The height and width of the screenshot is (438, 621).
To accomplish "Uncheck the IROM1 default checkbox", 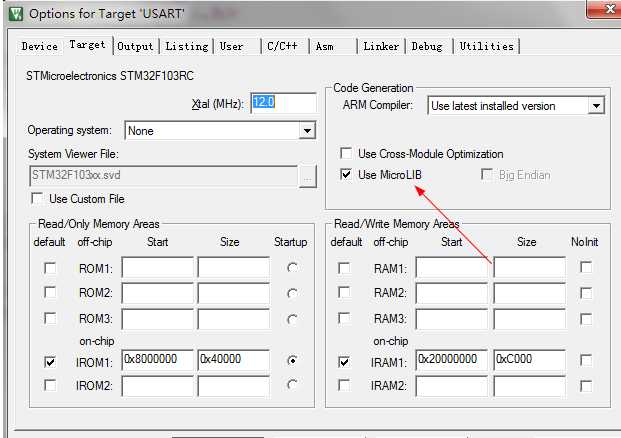I will [x=50, y=362].
